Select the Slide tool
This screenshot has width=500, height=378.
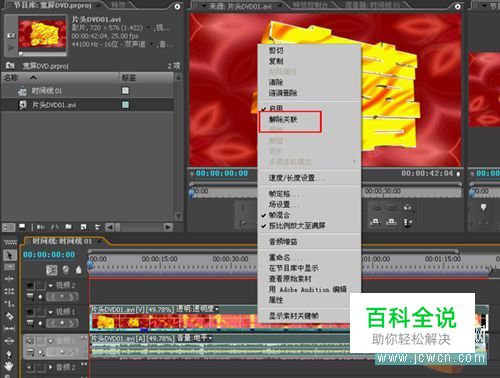[x=9, y=341]
